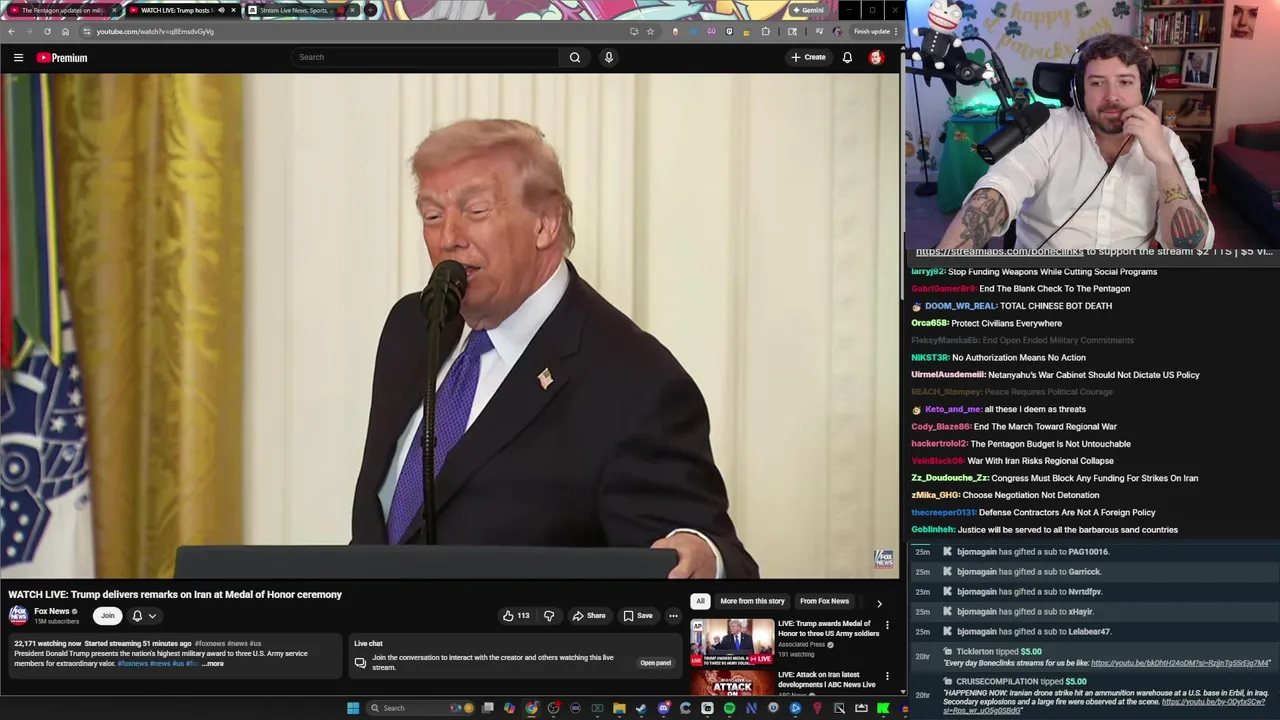Bookmark this page with star icon
This screenshot has height=720, width=1280.
[x=650, y=31]
